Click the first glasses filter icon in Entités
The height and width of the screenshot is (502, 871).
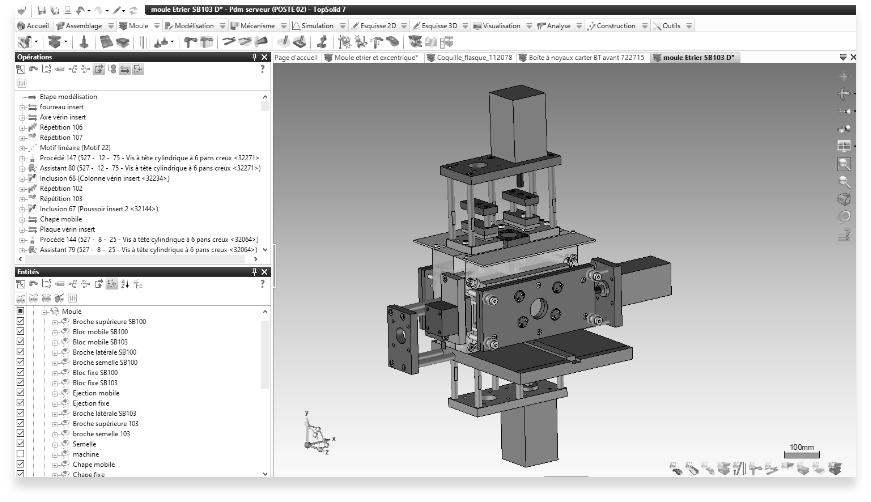click(x=21, y=298)
